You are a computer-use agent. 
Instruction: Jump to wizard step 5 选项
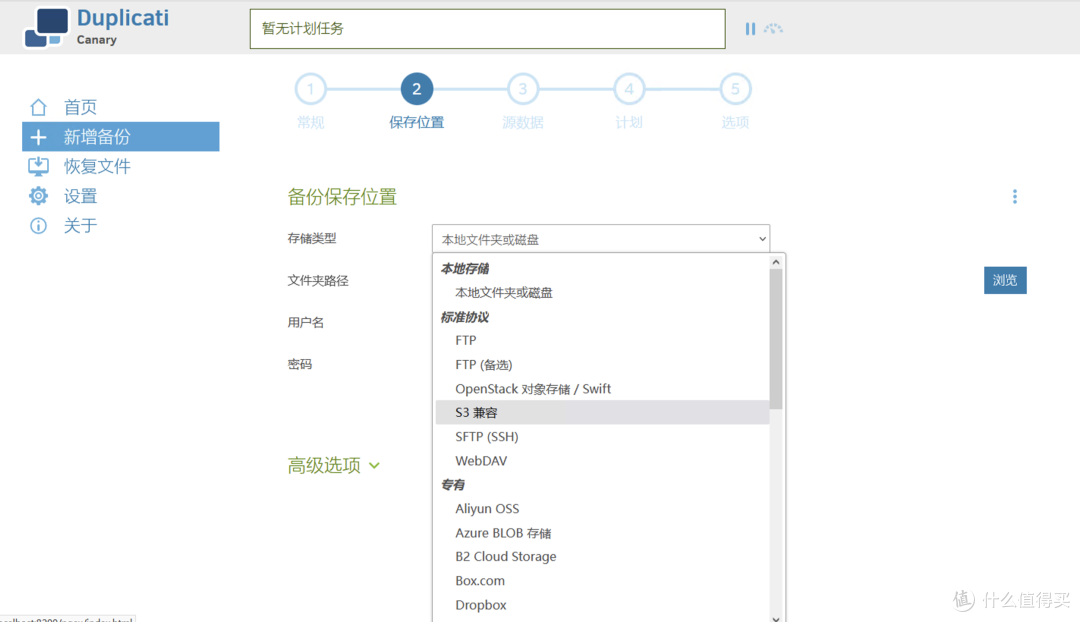735,90
